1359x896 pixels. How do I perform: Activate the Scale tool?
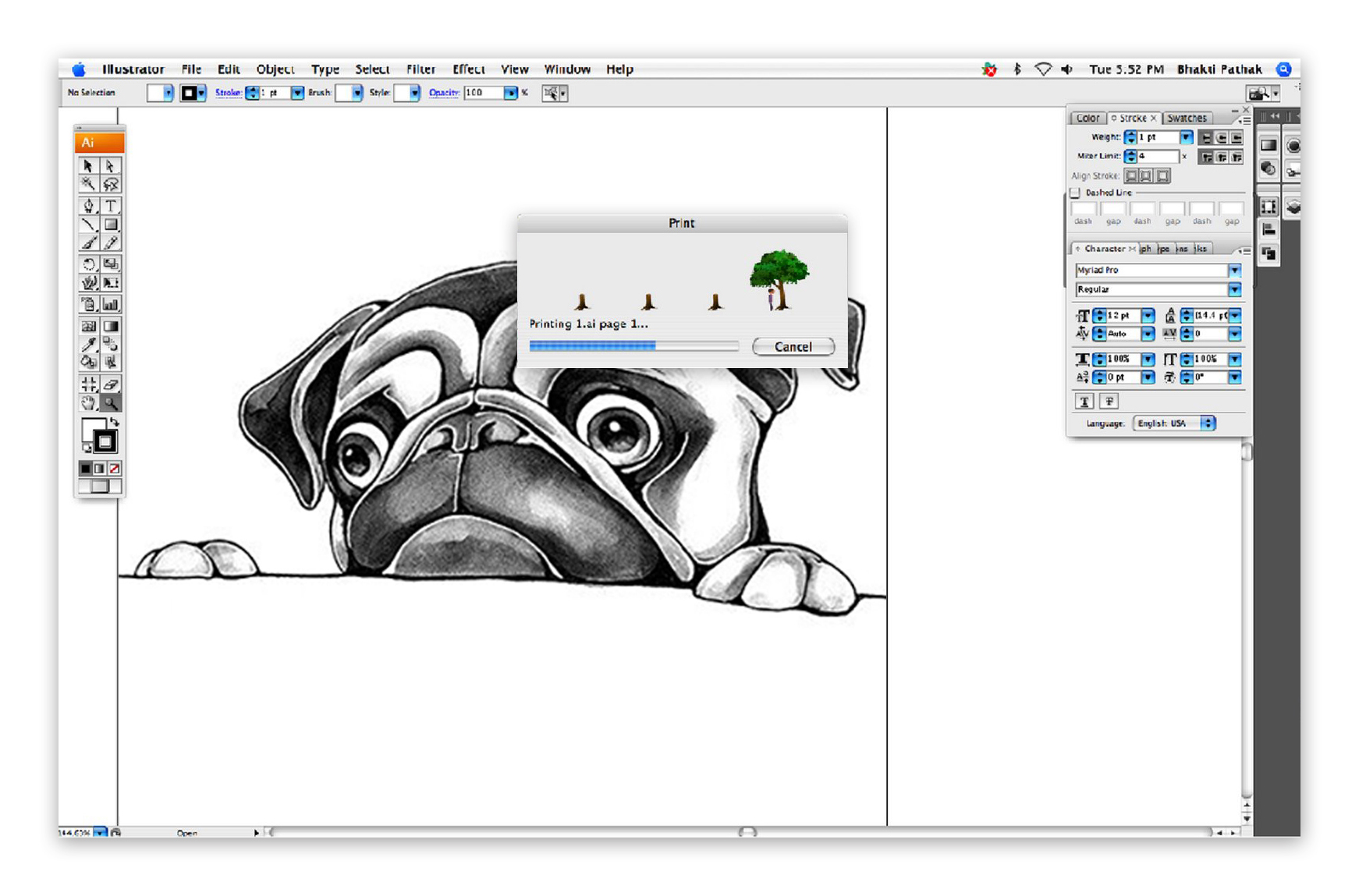[111, 264]
